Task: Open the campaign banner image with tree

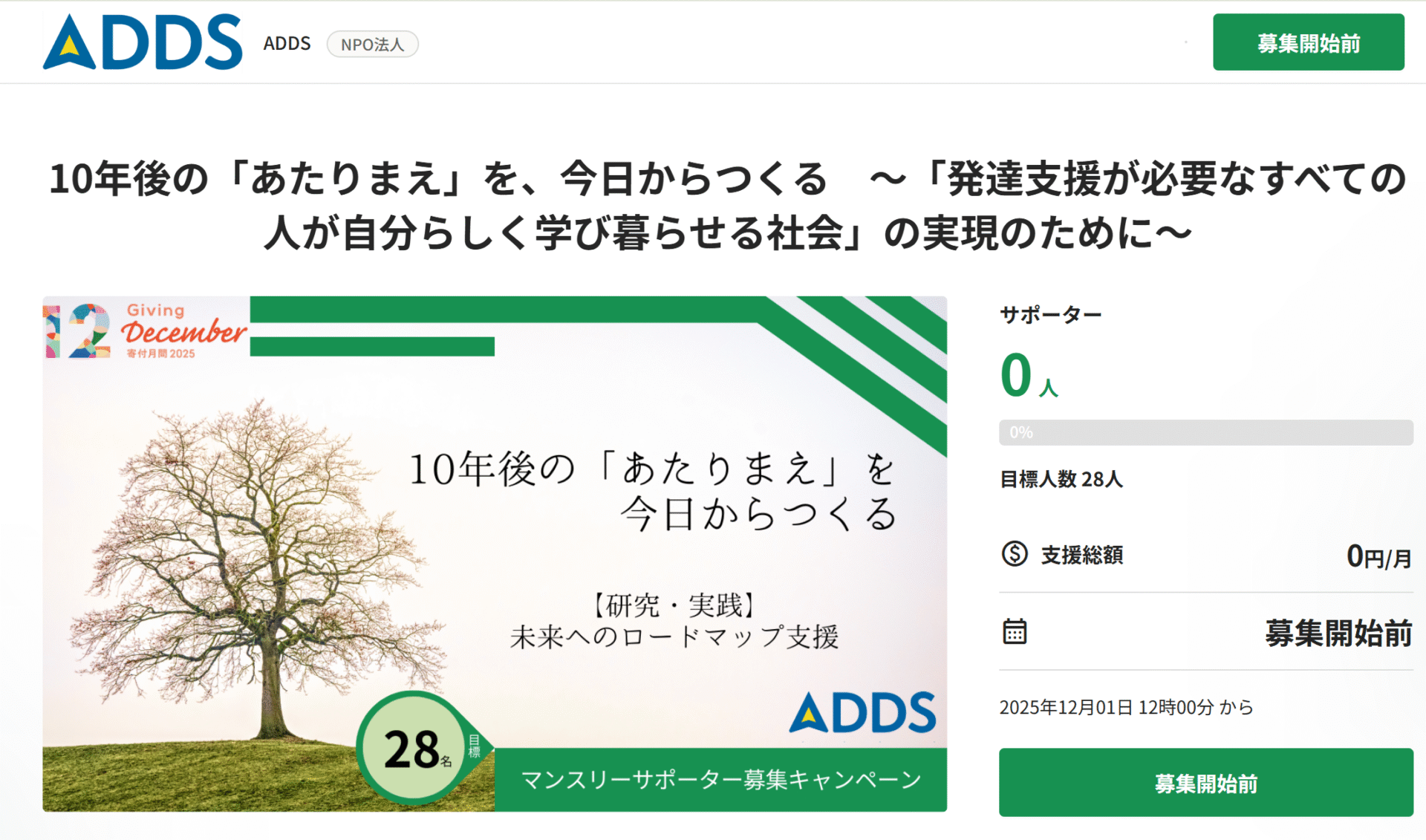Action: pyautogui.click(x=495, y=554)
